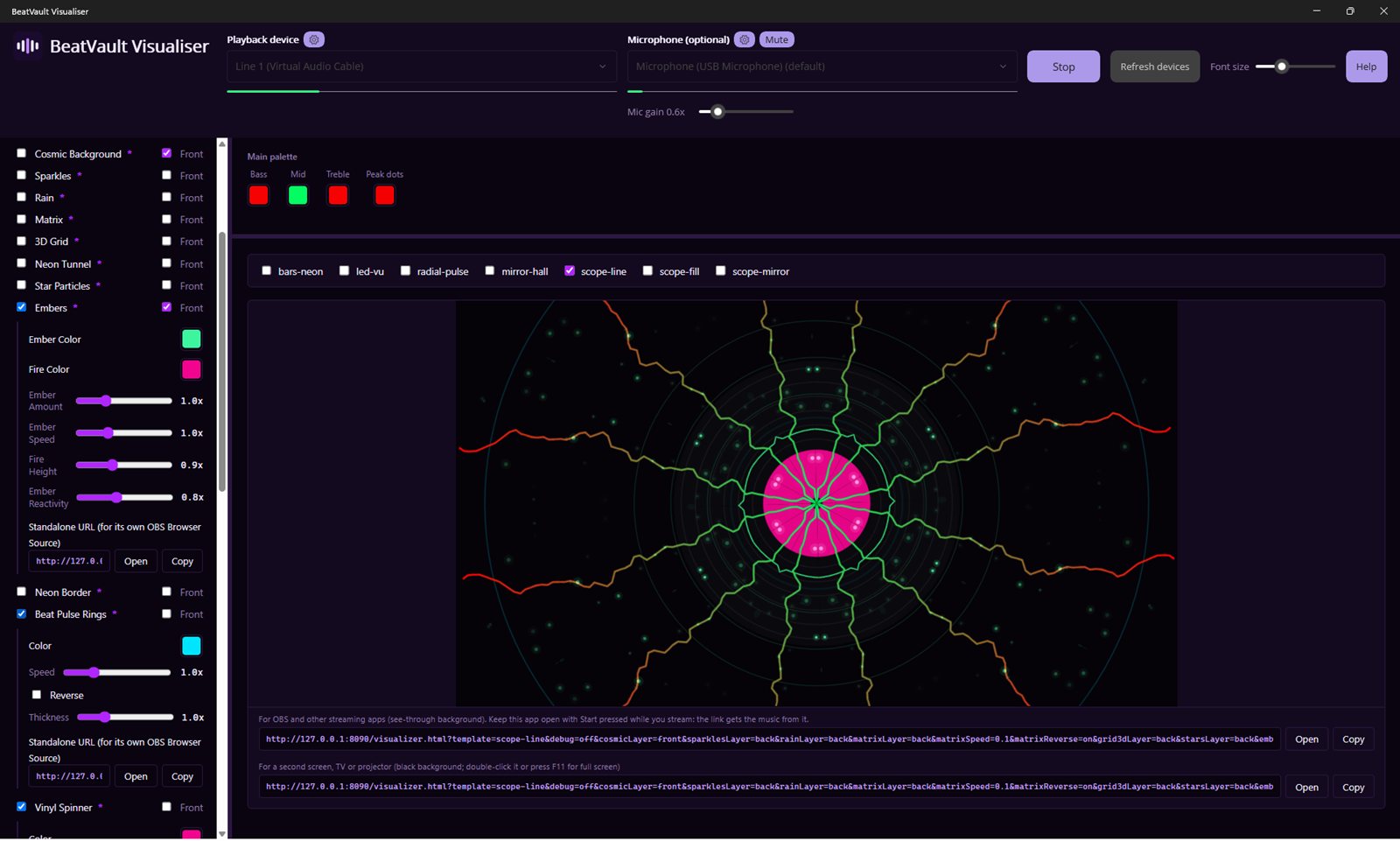The width and height of the screenshot is (1400, 841).
Task: Open the Beat Pulse Rings standalone URL
Action: click(x=136, y=776)
